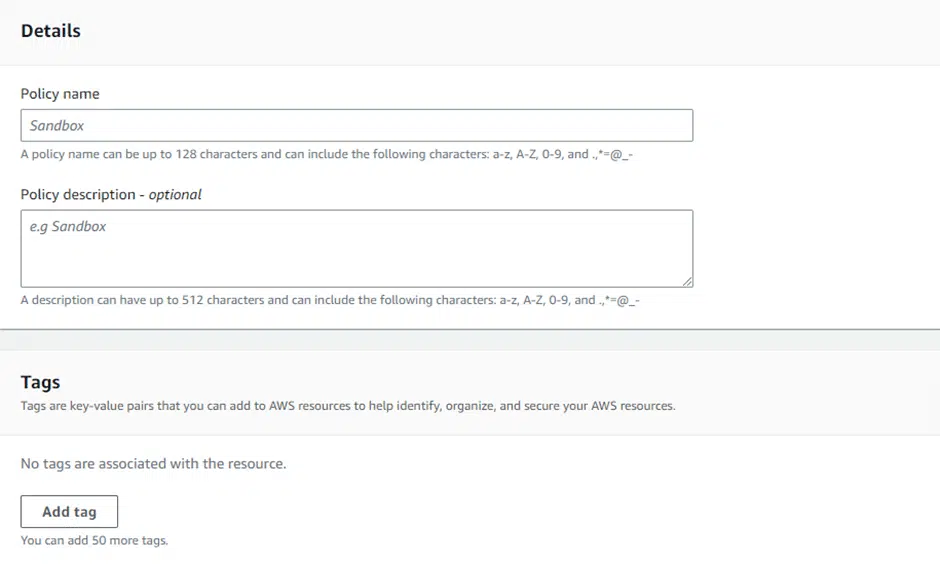
Task: Select the Tags section heading
Action: [40, 382]
